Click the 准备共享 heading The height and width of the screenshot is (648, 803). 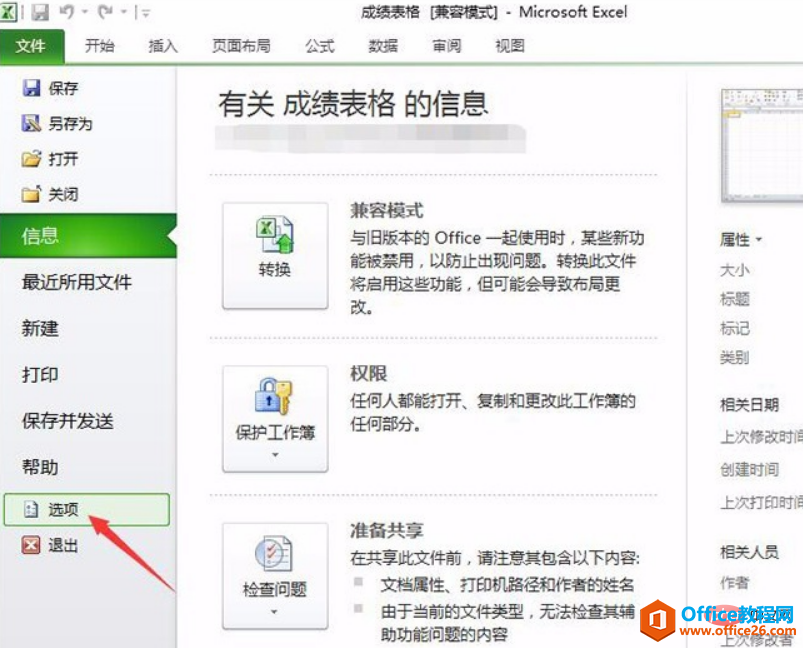pos(387,530)
